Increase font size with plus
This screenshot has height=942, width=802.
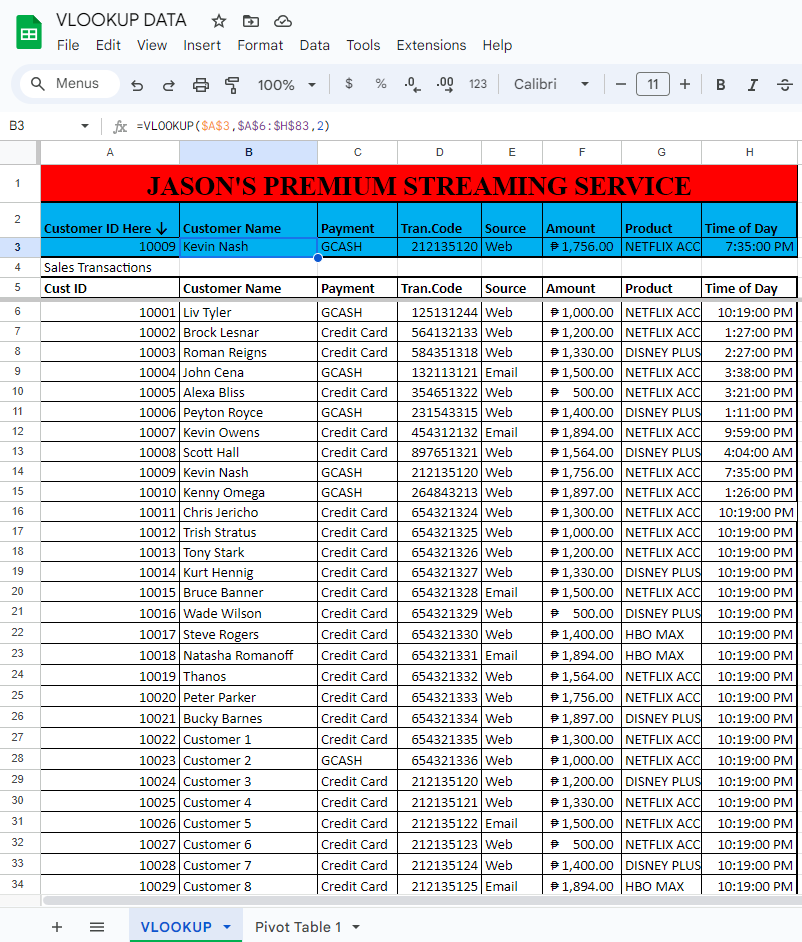tap(685, 84)
